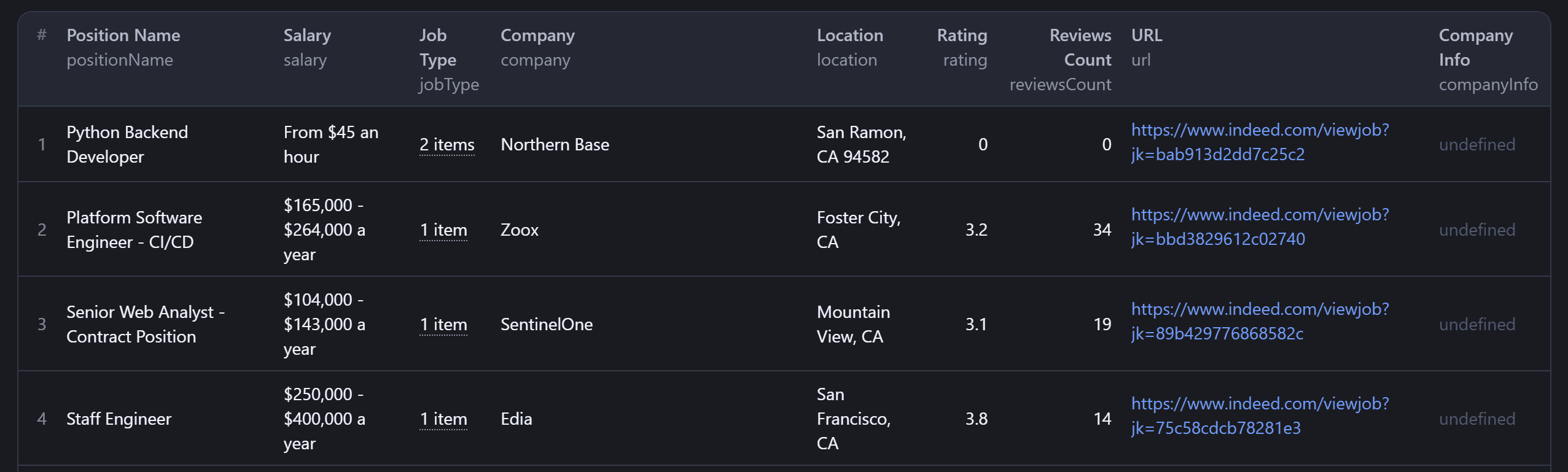Click the Salary column header

[307, 36]
